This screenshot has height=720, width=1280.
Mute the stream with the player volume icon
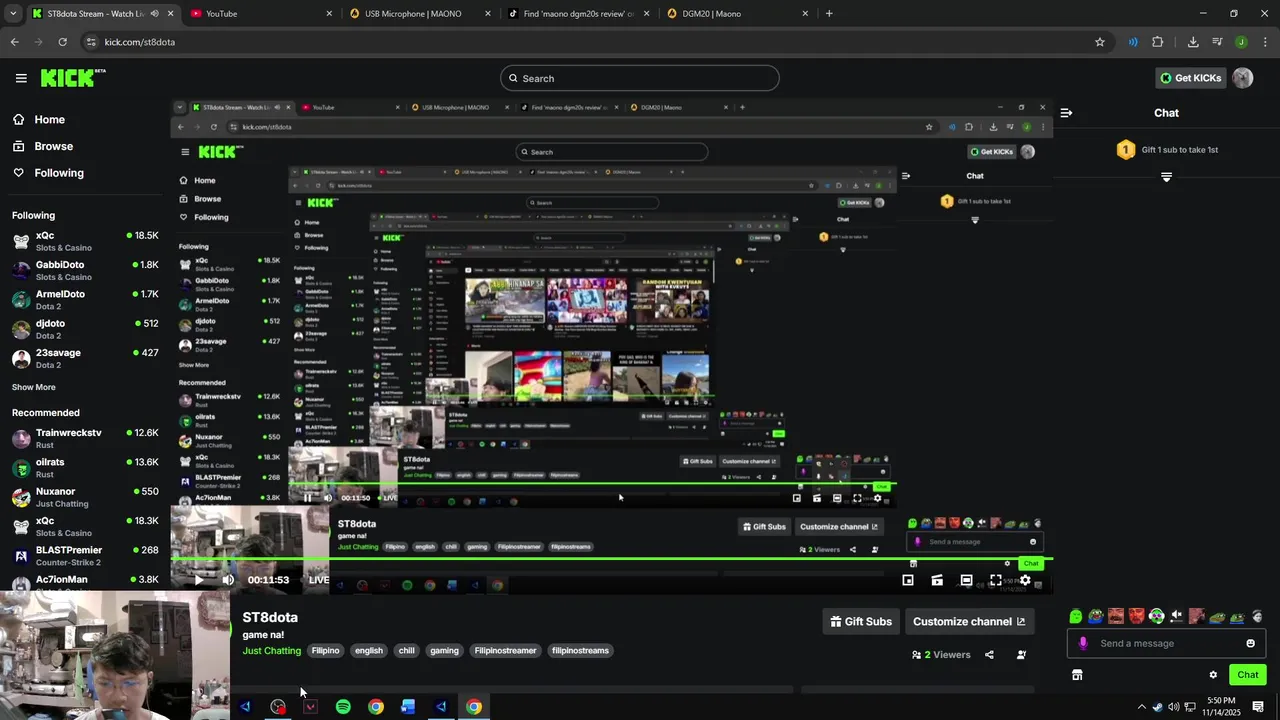(x=228, y=580)
